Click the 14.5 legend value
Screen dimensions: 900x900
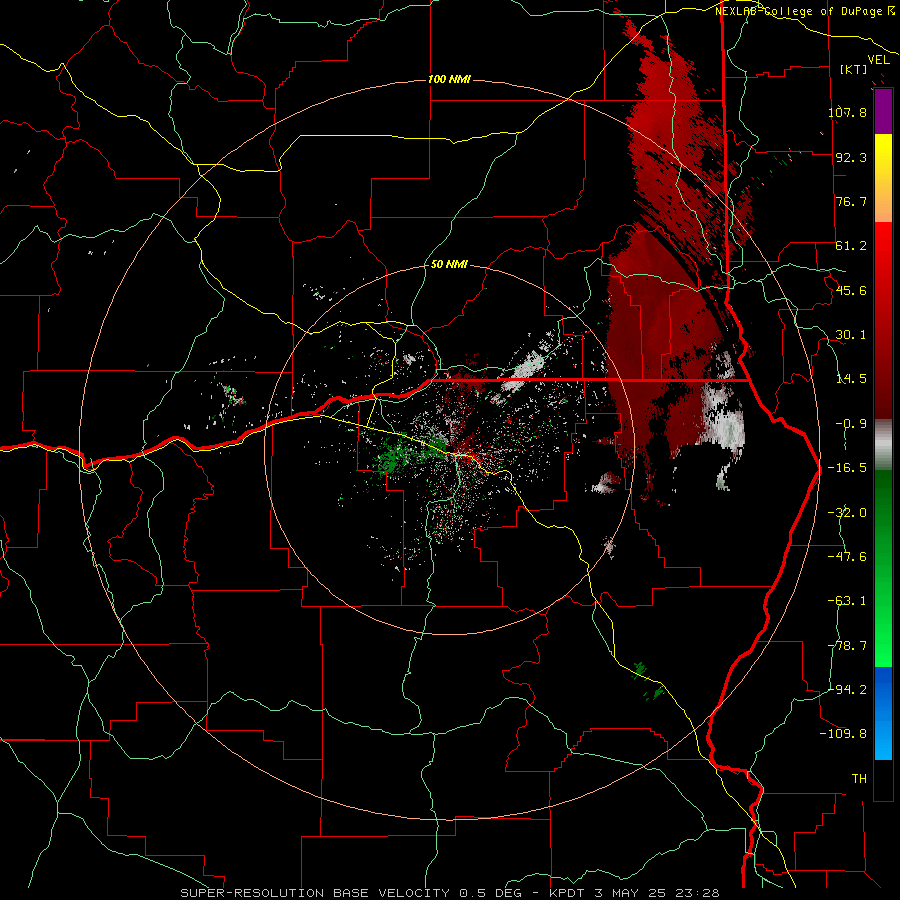click(851, 379)
